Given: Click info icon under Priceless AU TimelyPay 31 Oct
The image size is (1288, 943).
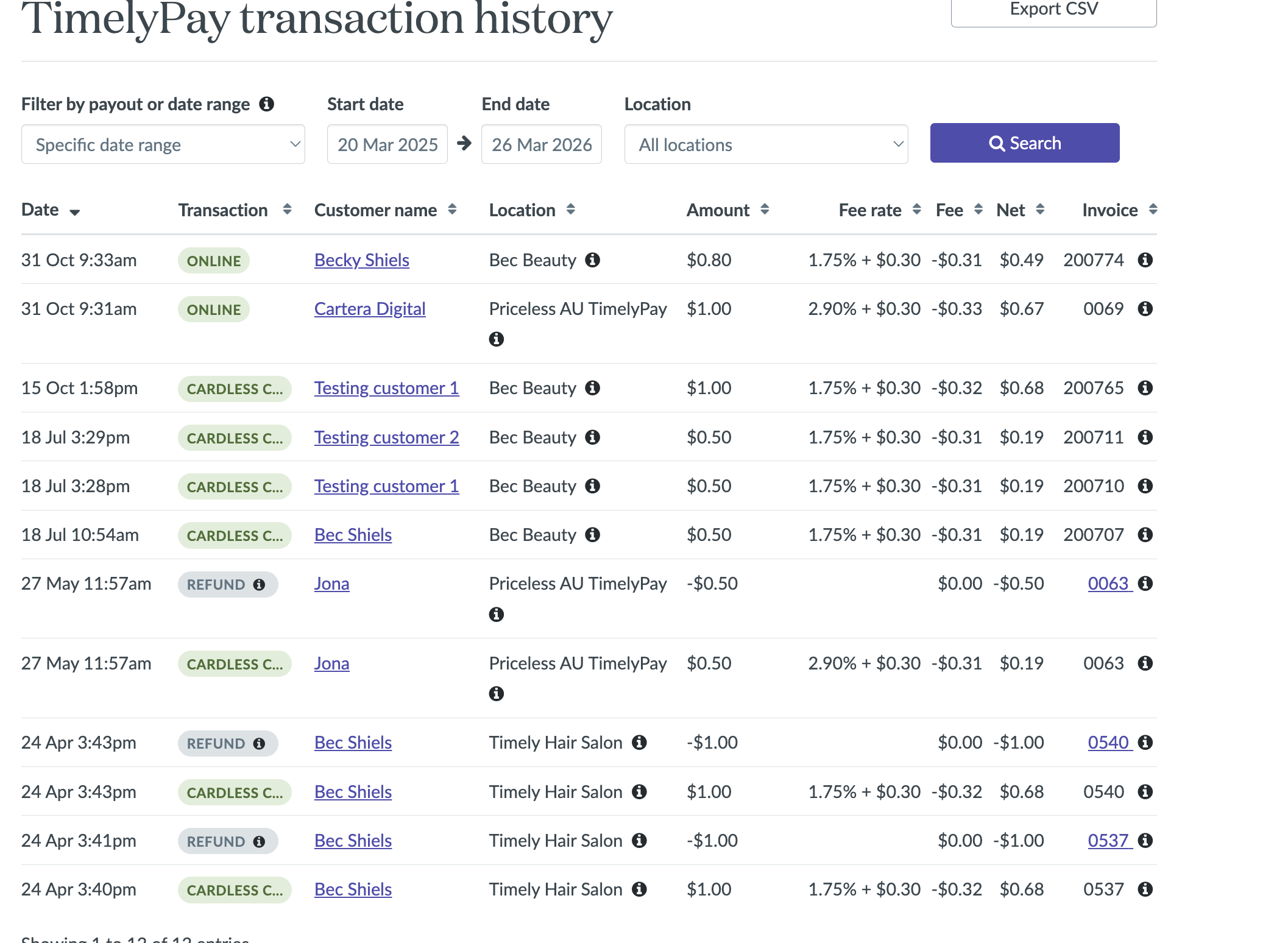Looking at the screenshot, I should (x=496, y=339).
